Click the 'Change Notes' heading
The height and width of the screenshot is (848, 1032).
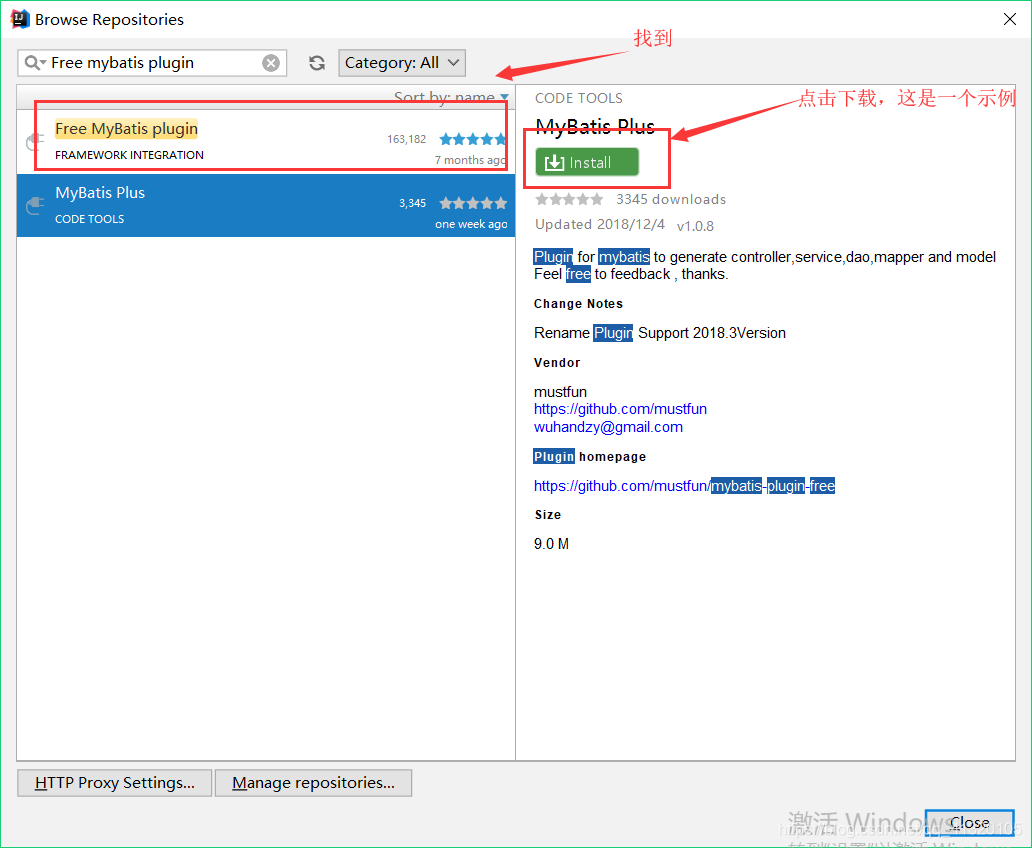point(578,304)
